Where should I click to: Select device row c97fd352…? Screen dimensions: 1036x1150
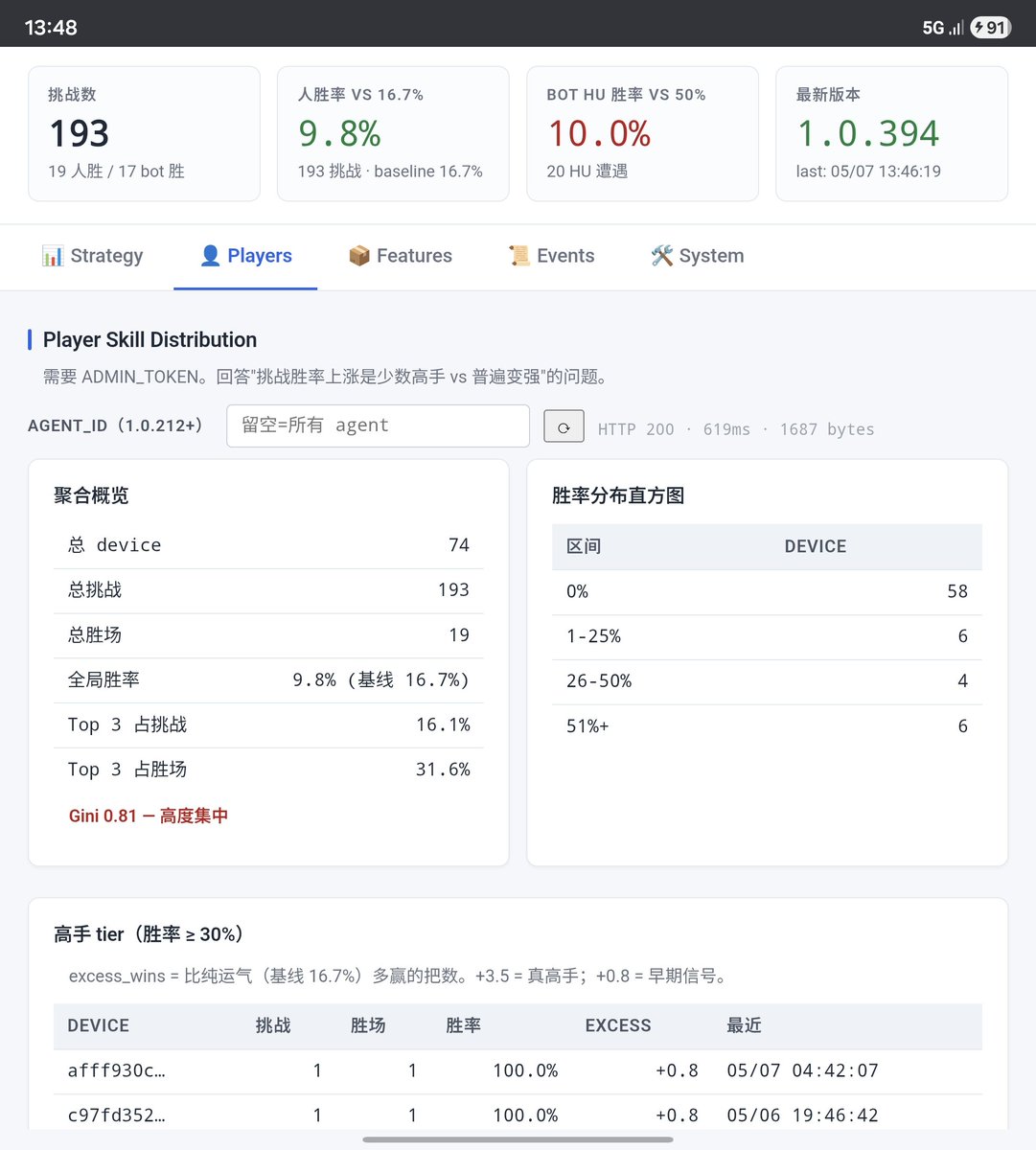[518, 1115]
